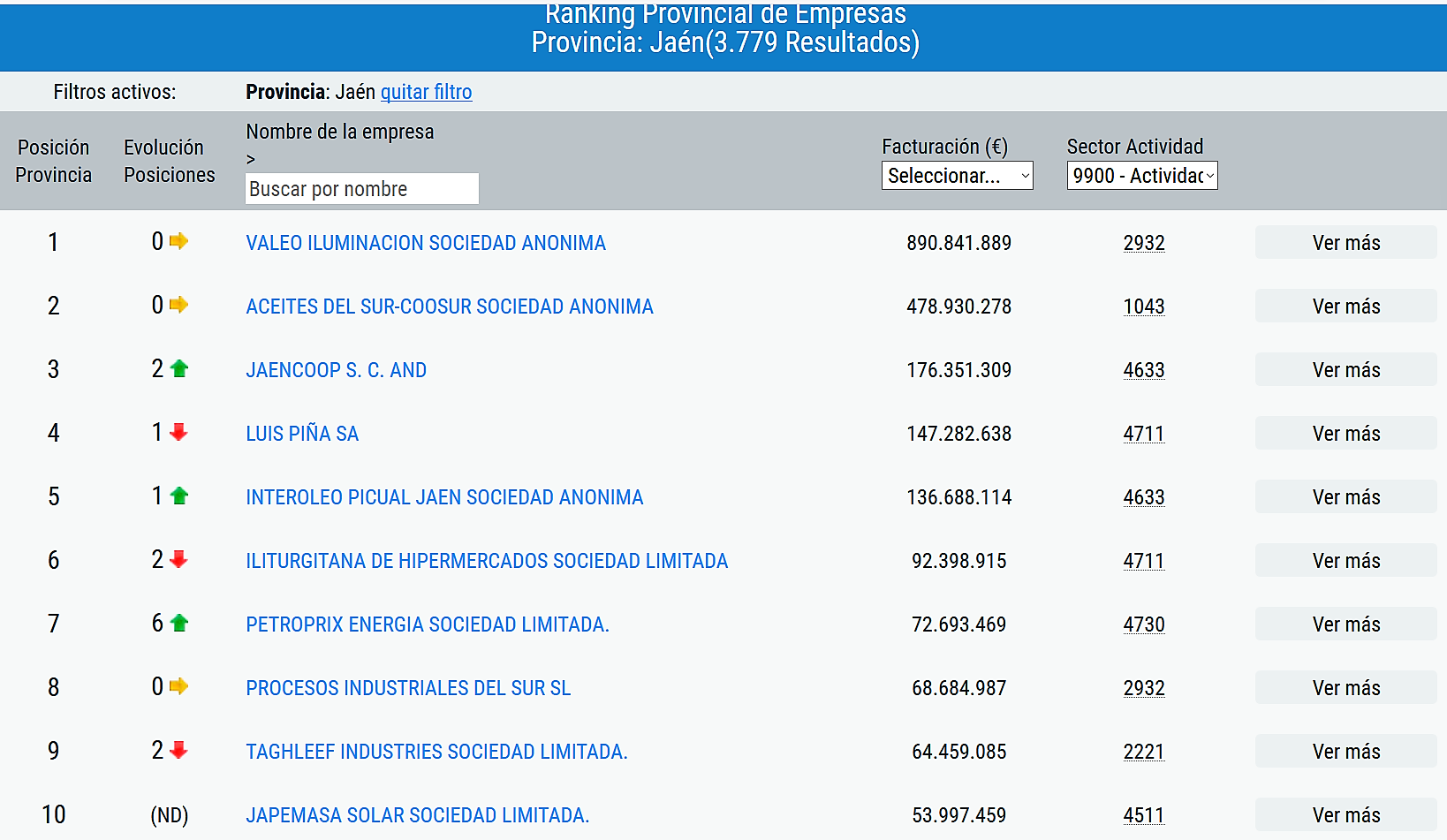The image size is (1447, 840).
Task: Click sector code 4711 in ILITURGITANA row
Action: tap(1144, 561)
